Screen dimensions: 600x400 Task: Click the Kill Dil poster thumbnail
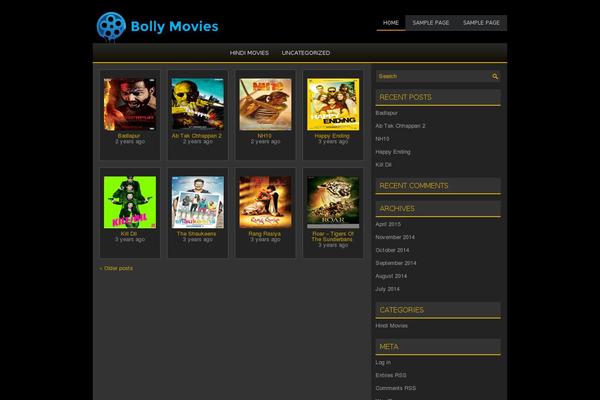(x=130, y=202)
